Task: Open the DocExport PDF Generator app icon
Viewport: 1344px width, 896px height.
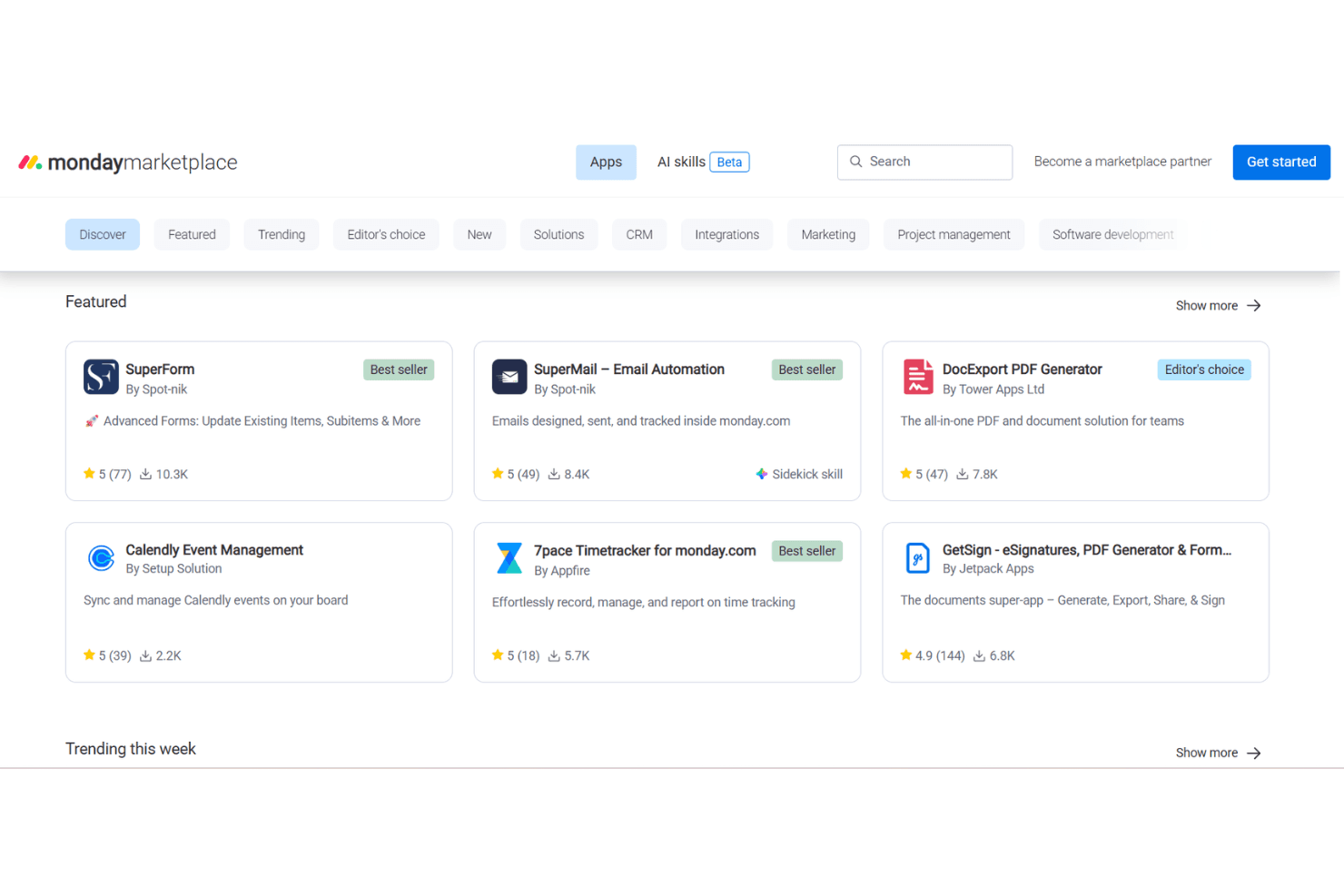Action: click(918, 377)
